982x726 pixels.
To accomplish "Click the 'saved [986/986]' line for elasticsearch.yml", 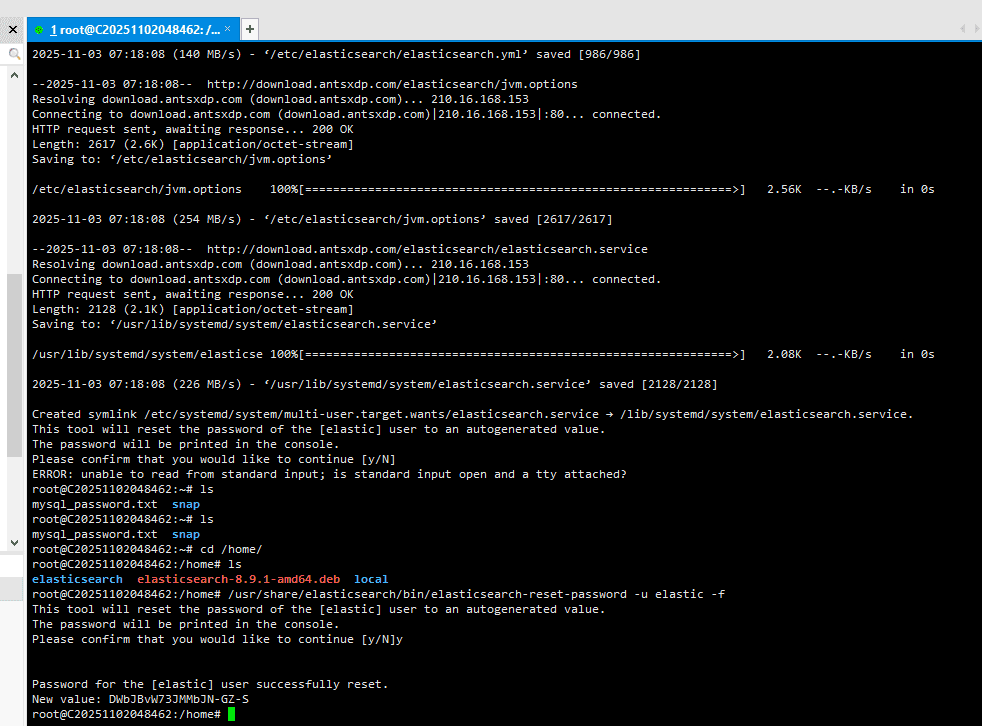I will point(336,54).
